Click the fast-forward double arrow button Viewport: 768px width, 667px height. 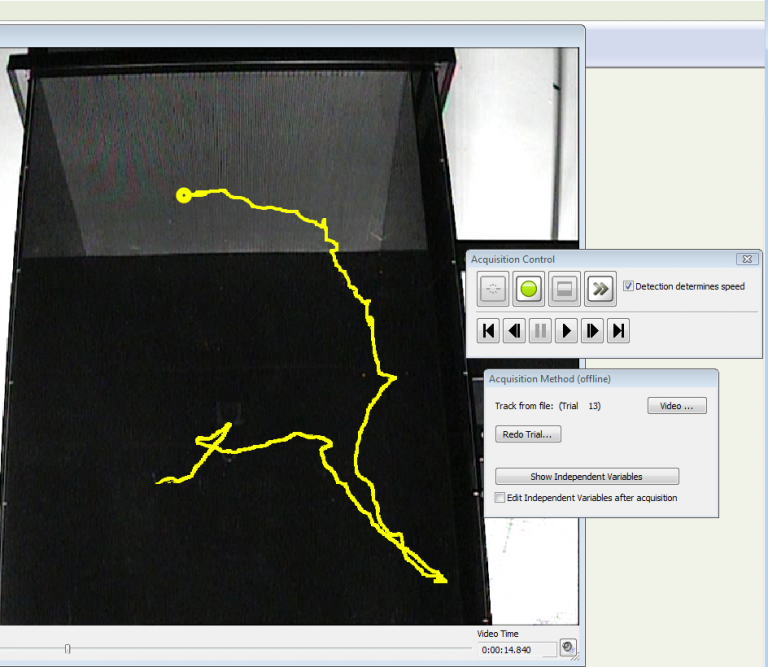click(x=600, y=289)
